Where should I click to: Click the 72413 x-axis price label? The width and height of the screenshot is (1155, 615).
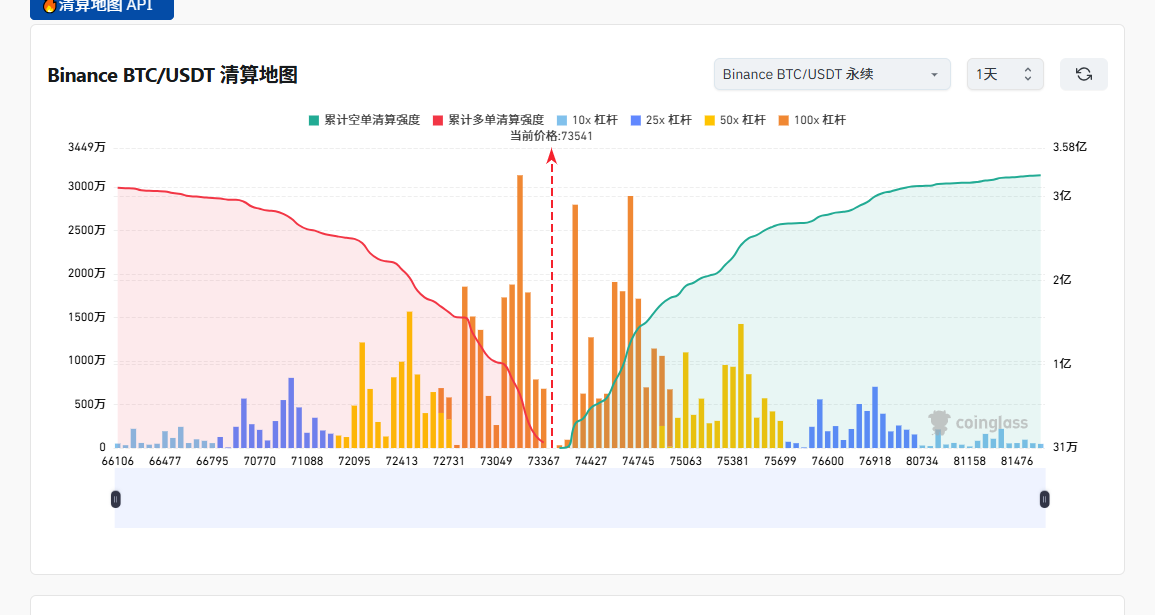(x=401, y=461)
